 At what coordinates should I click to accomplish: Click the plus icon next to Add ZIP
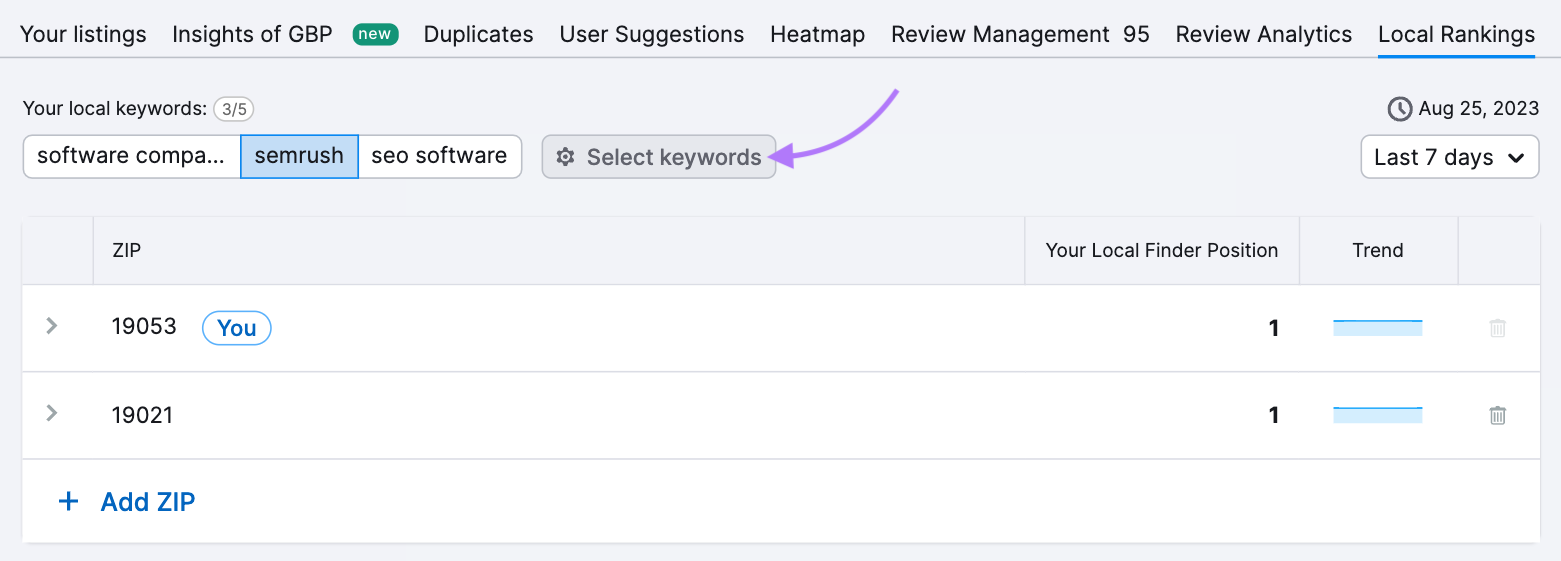pos(69,502)
